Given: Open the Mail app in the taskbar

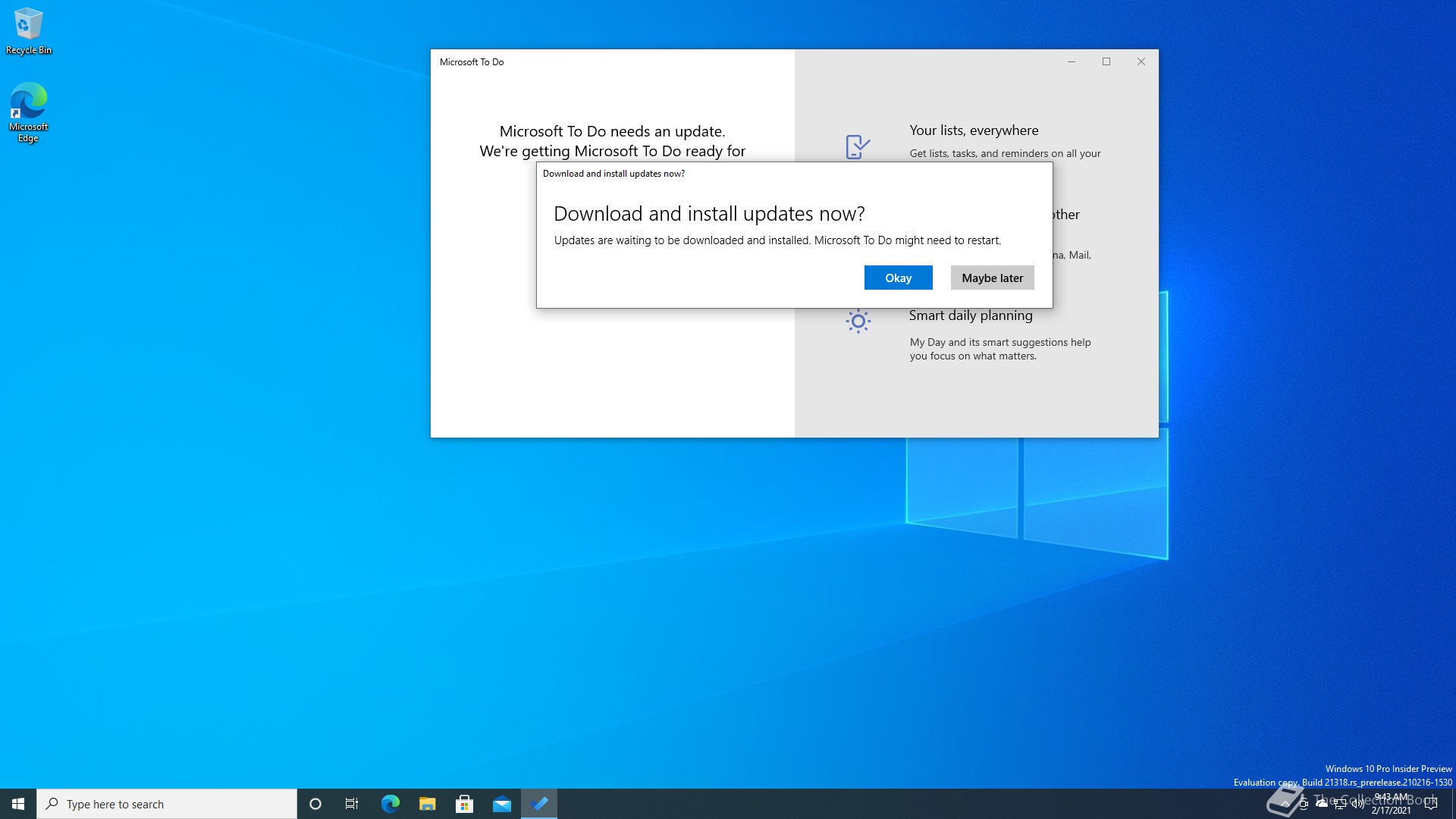Looking at the screenshot, I should 501,804.
